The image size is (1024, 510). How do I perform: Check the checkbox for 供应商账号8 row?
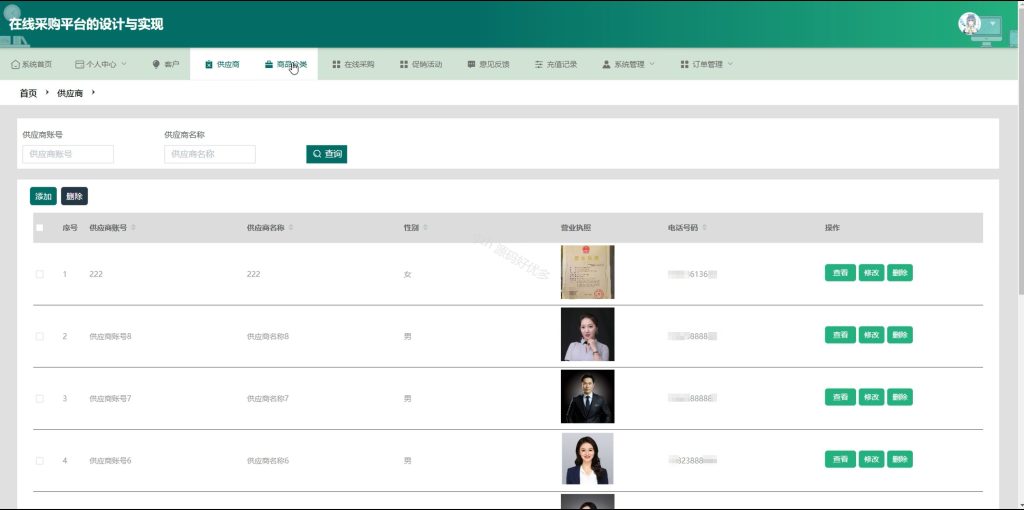tap(39, 336)
